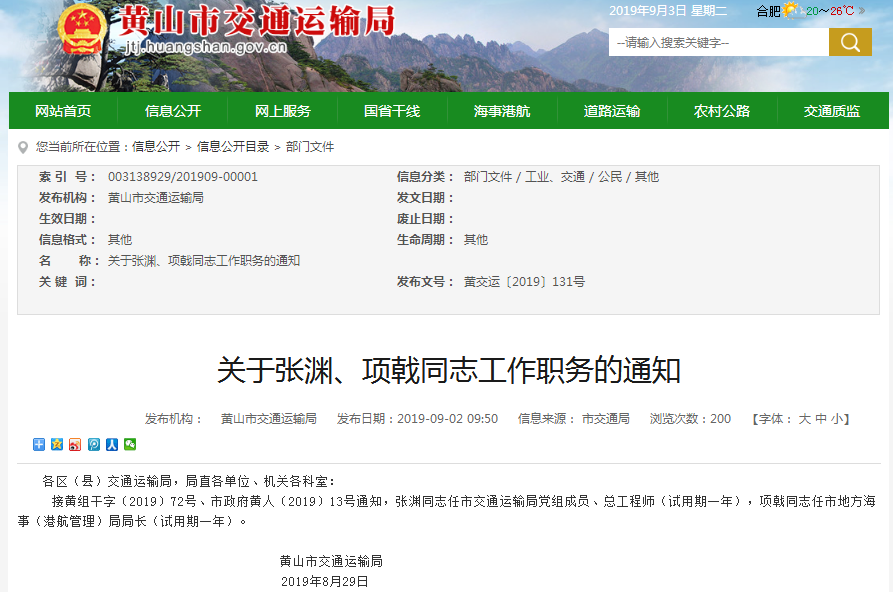This screenshot has width=893, height=592.
Task: Share article to Sina Weibo
Action: (x=75, y=444)
